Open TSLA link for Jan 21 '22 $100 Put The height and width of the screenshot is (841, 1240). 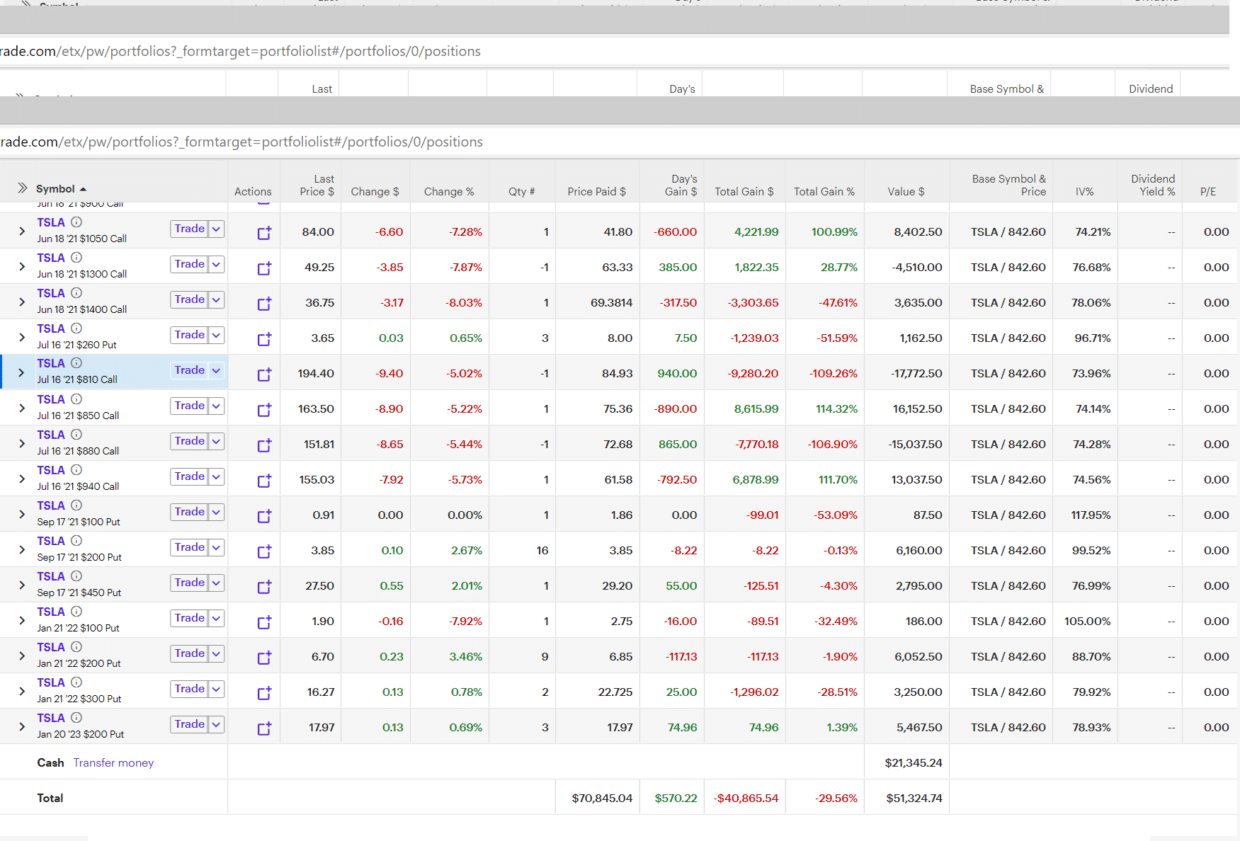pos(51,612)
